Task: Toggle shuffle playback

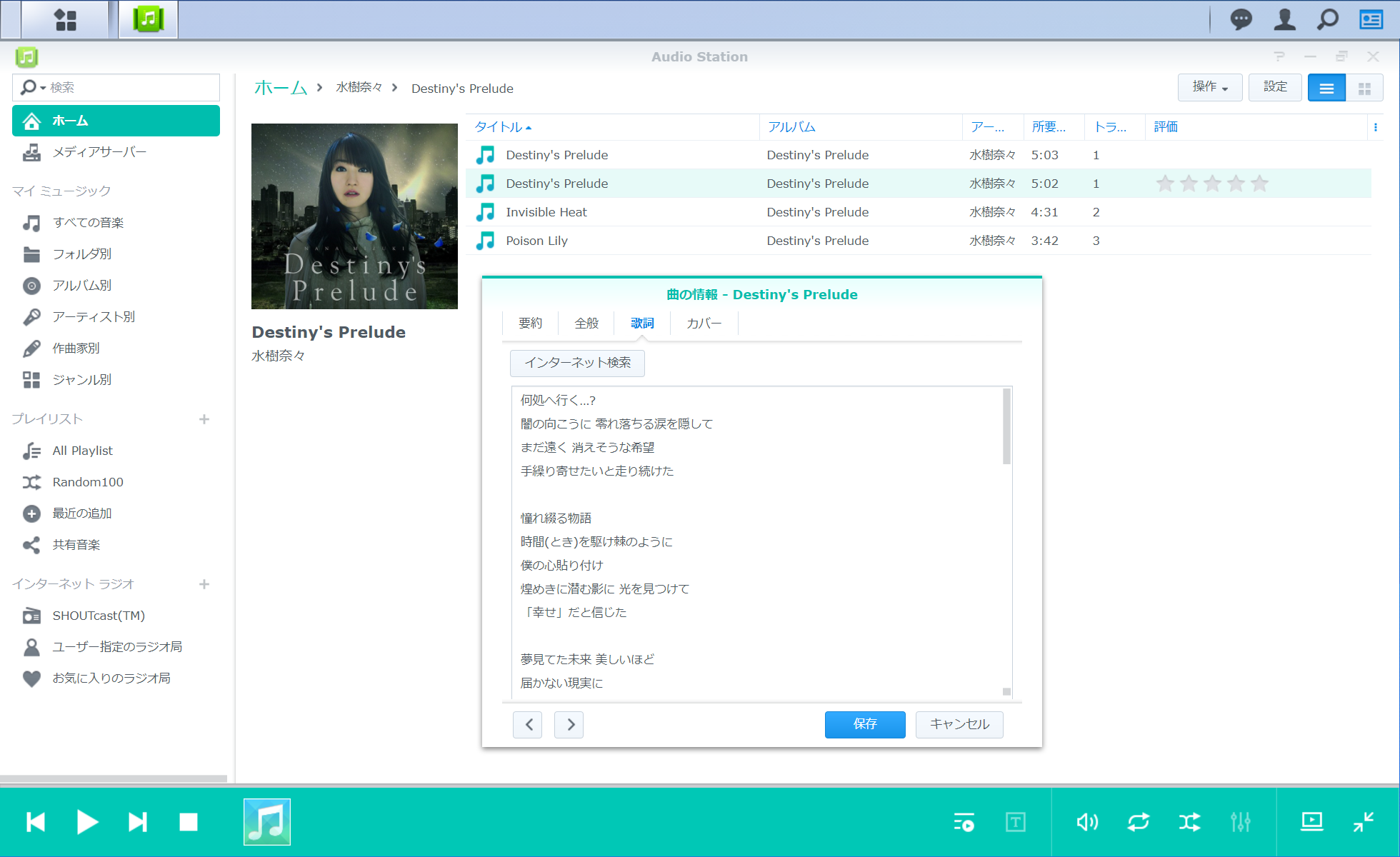Action: tap(1189, 822)
